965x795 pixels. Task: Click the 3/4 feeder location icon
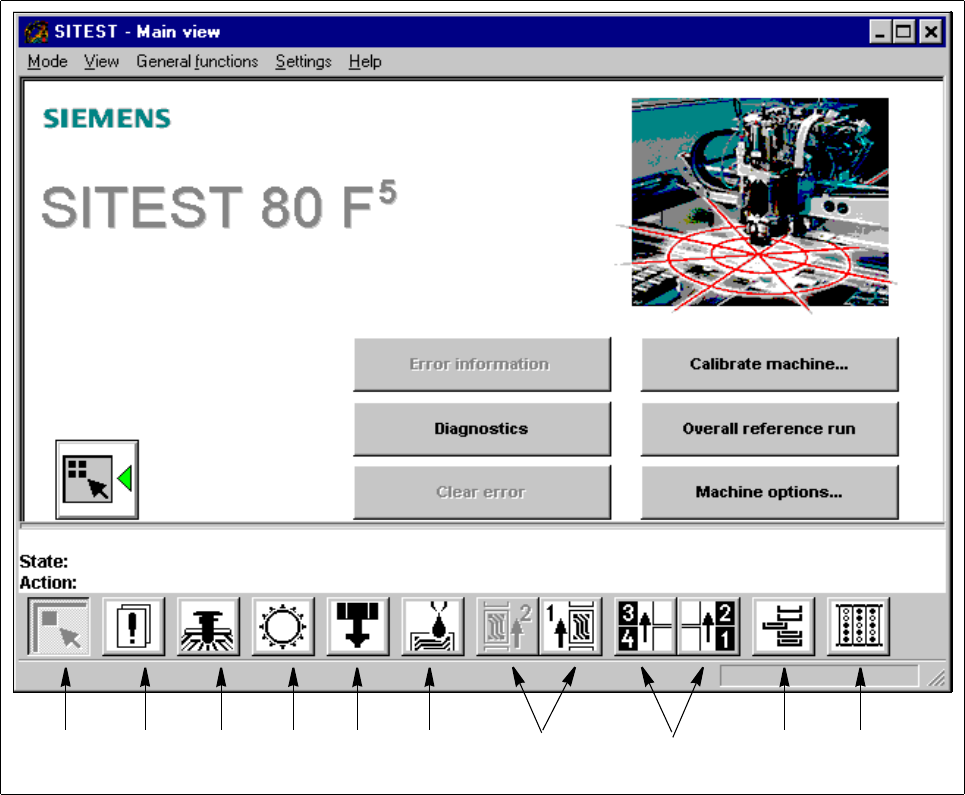(x=646, y=626)
